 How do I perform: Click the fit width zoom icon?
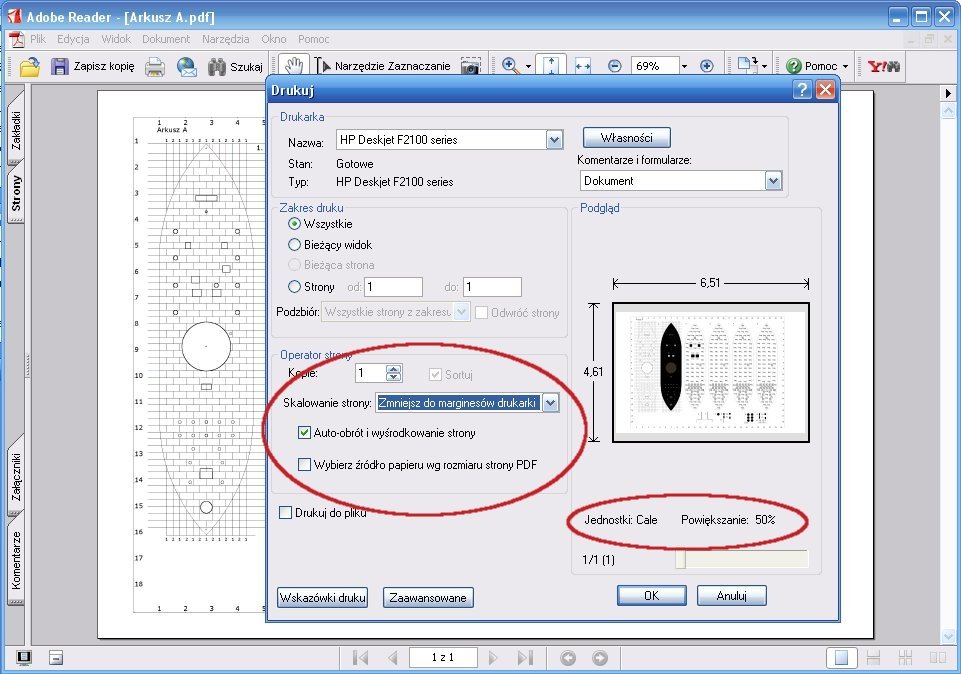(x=582, y=66)
